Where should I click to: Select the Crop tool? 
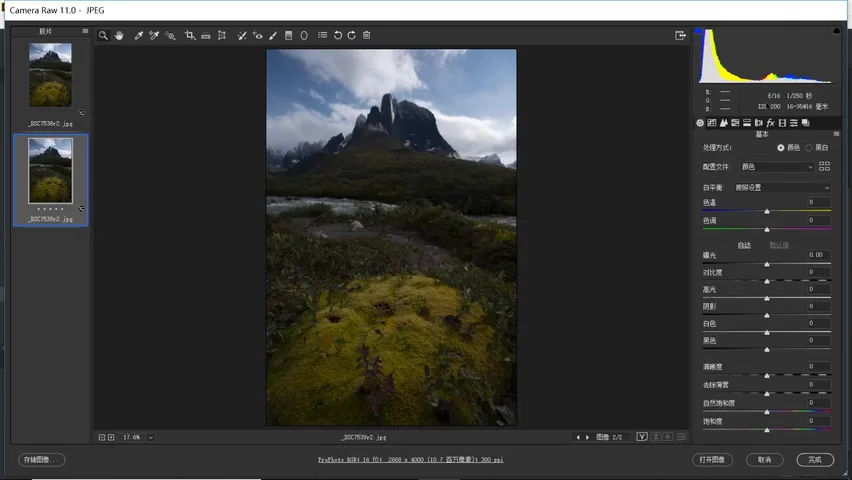pos(190,35)
